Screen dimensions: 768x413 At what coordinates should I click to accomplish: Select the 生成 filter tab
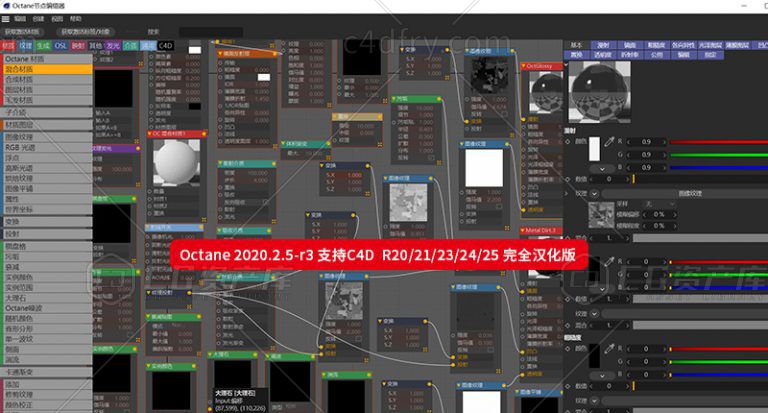point(43,46)
